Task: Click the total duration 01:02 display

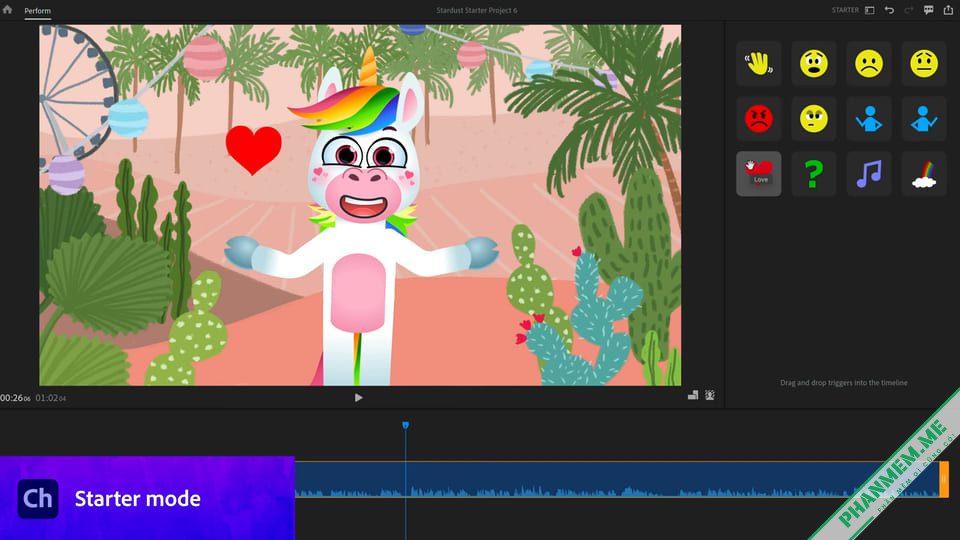Action: tap(51, 398)
